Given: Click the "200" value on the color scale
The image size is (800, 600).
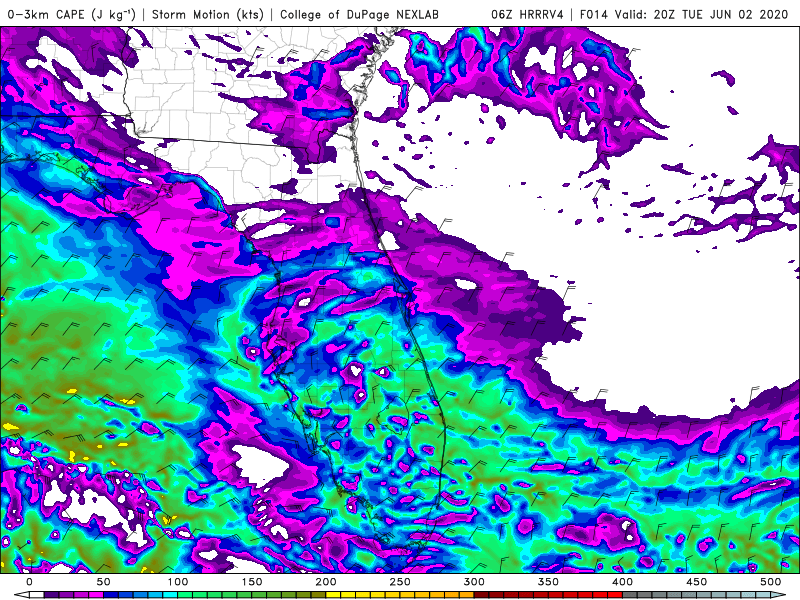Looking at the screenshot, I should [326, 582].
